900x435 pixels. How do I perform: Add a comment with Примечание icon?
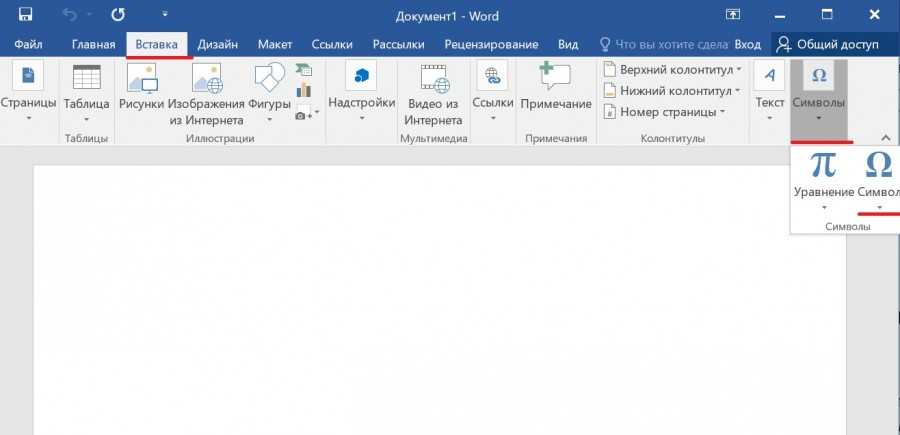click(556, 80)
